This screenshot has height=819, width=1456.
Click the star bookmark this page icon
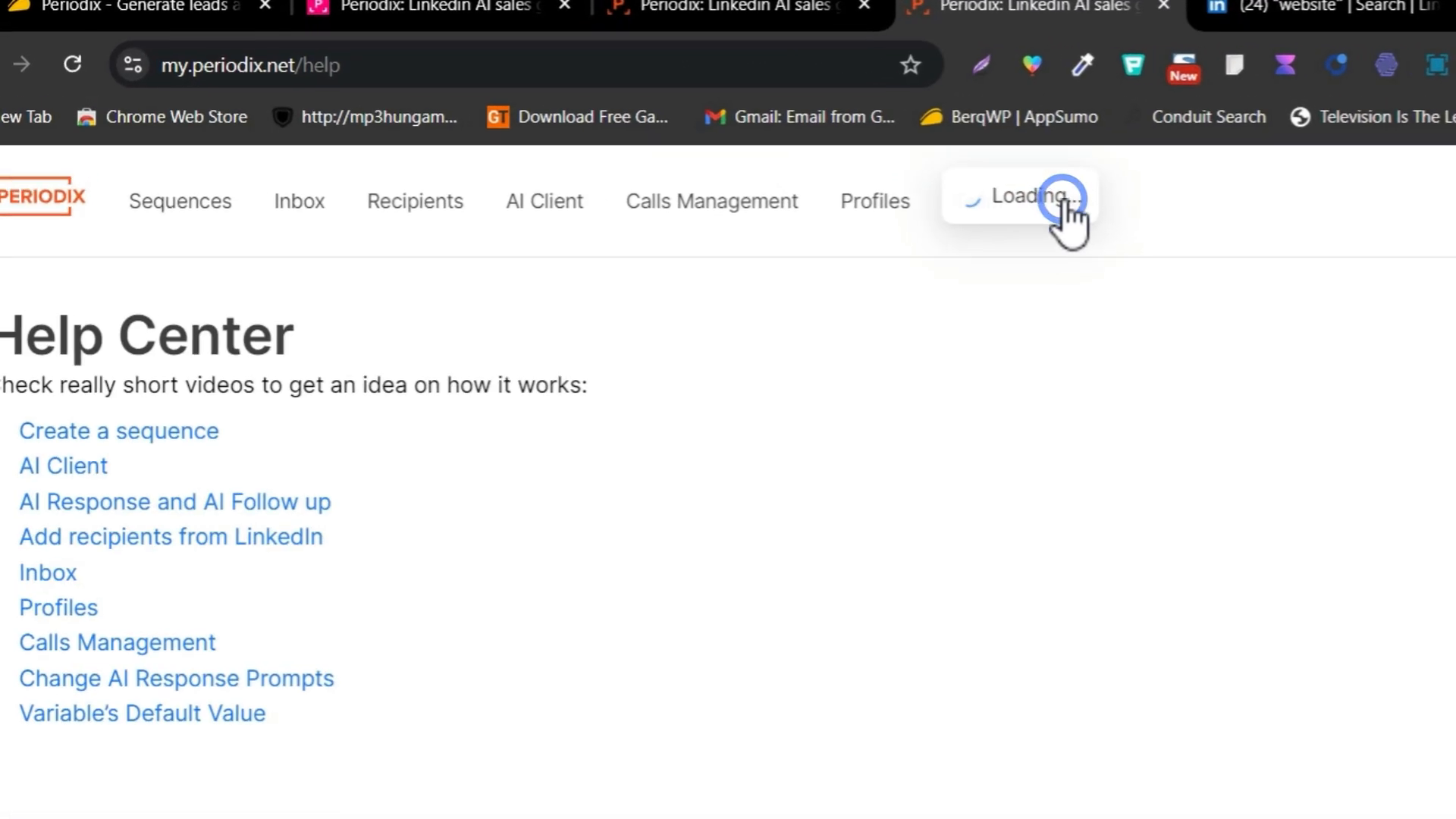(911, 65)
